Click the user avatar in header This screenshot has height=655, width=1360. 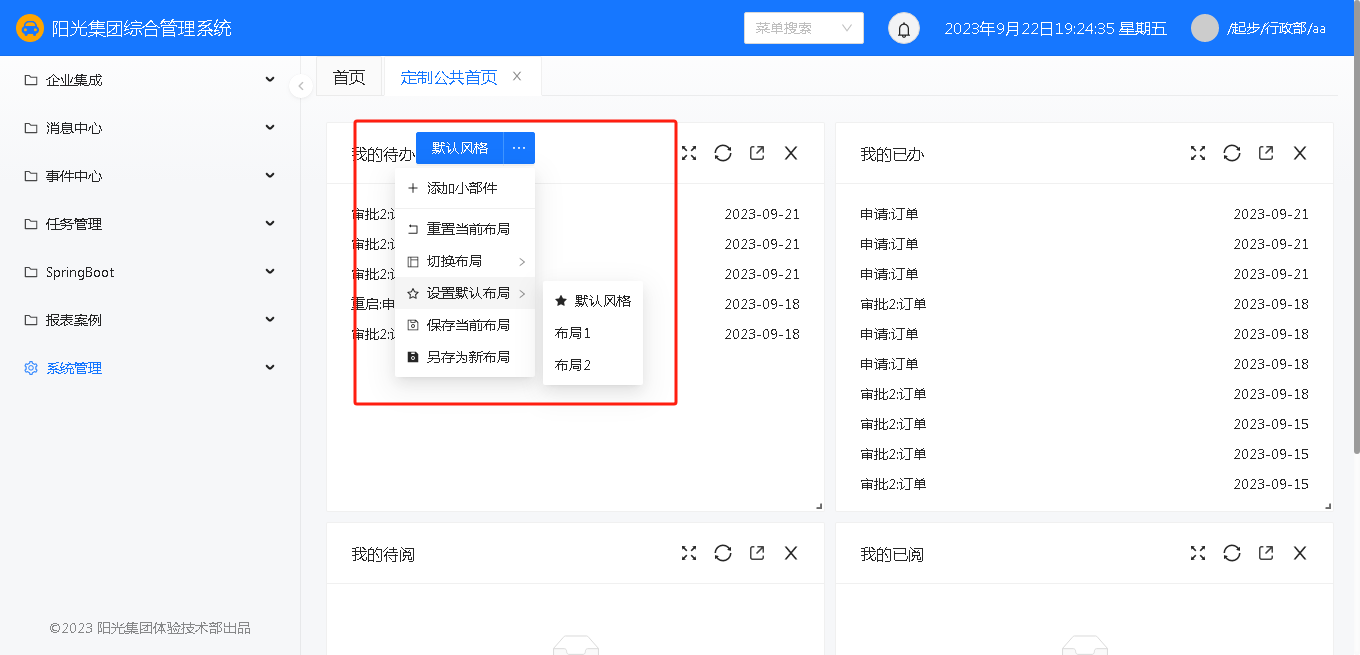(1204, 28)
